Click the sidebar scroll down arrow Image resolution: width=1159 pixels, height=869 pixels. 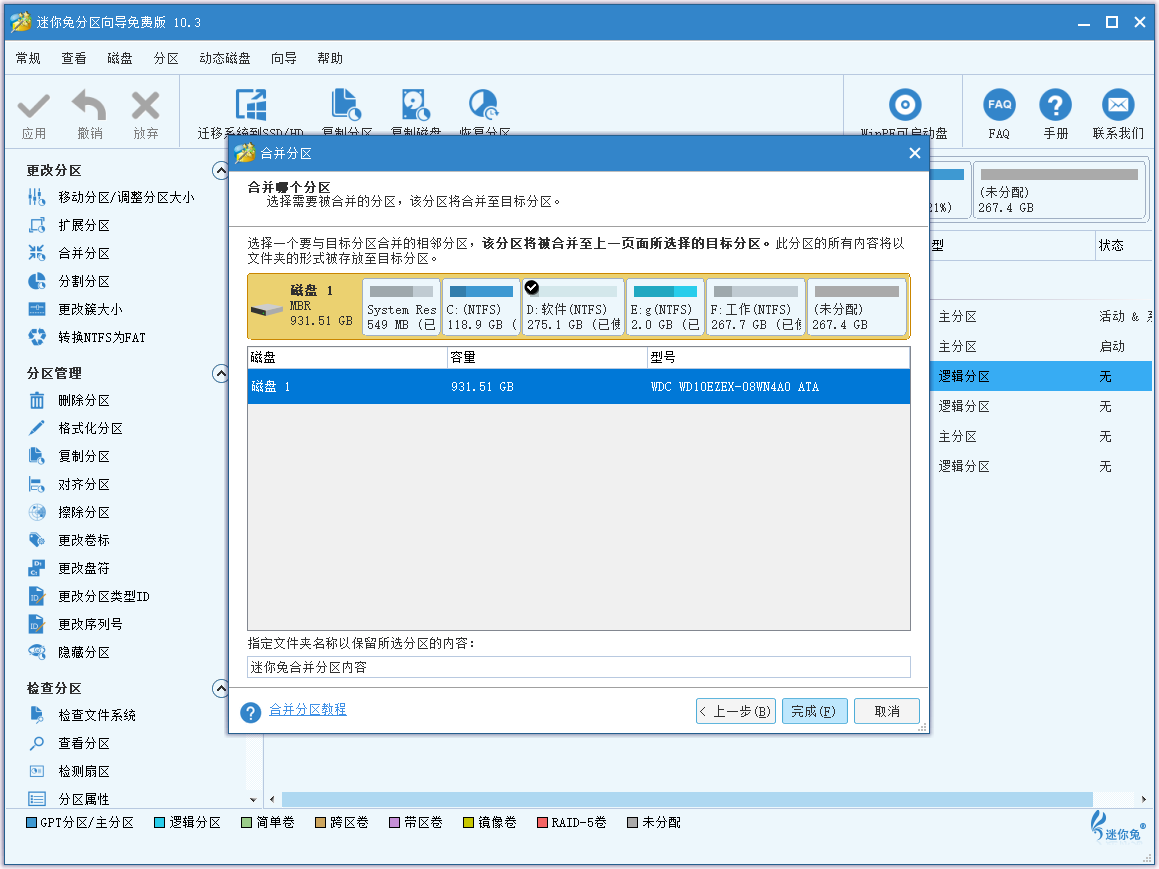[253, 800]
